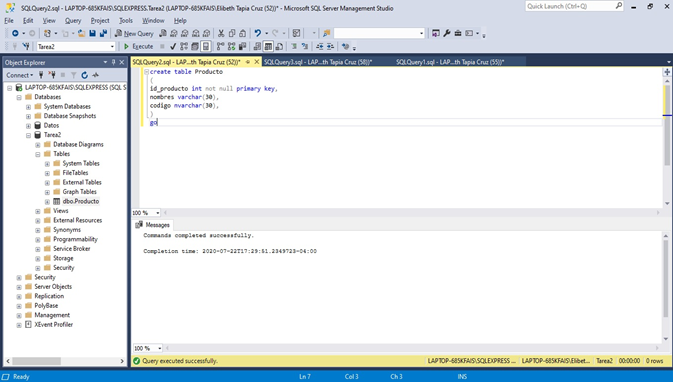Screen dimensions: 673x382
Task: Toggle Include Live Query Statistics
Action: coord(232,46)
